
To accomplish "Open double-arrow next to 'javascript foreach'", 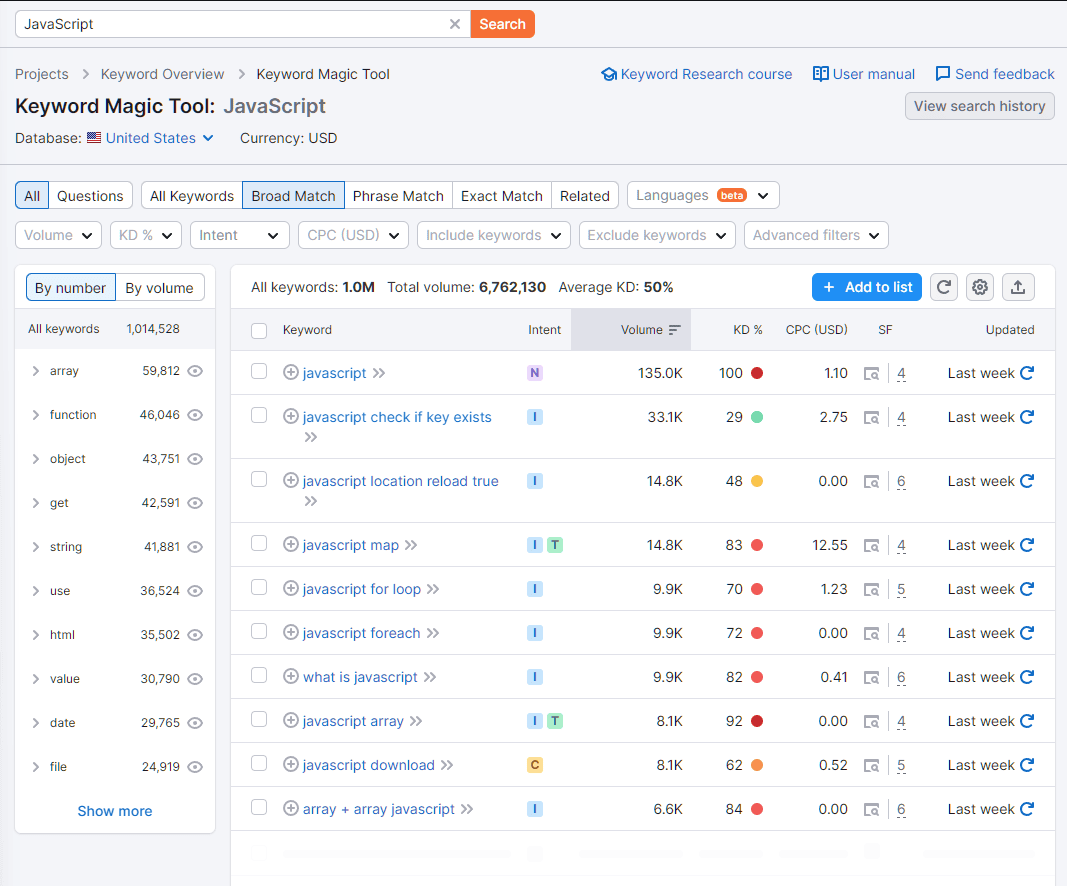I will pyautogui.click(x=433, y=633).
